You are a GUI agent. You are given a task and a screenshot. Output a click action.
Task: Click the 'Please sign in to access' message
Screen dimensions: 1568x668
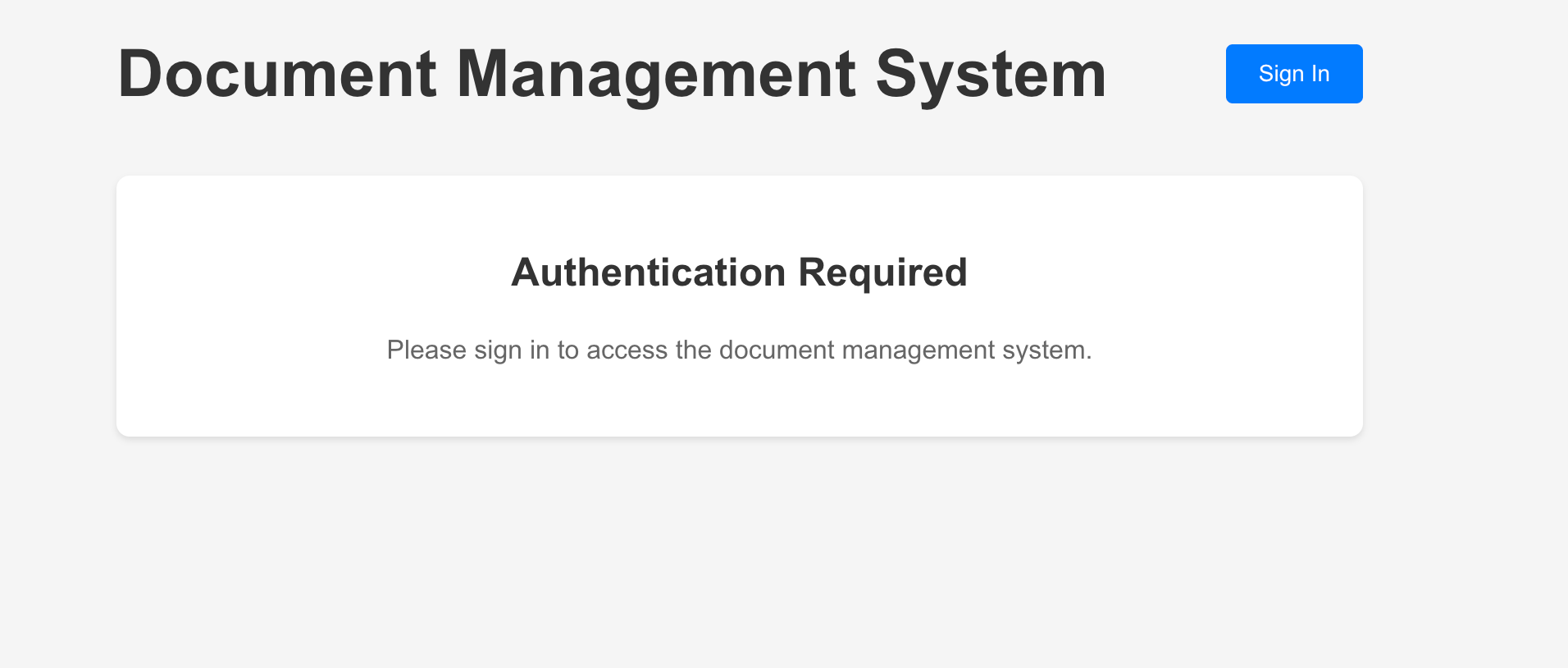pyautogui.click(x=739, y=350)
